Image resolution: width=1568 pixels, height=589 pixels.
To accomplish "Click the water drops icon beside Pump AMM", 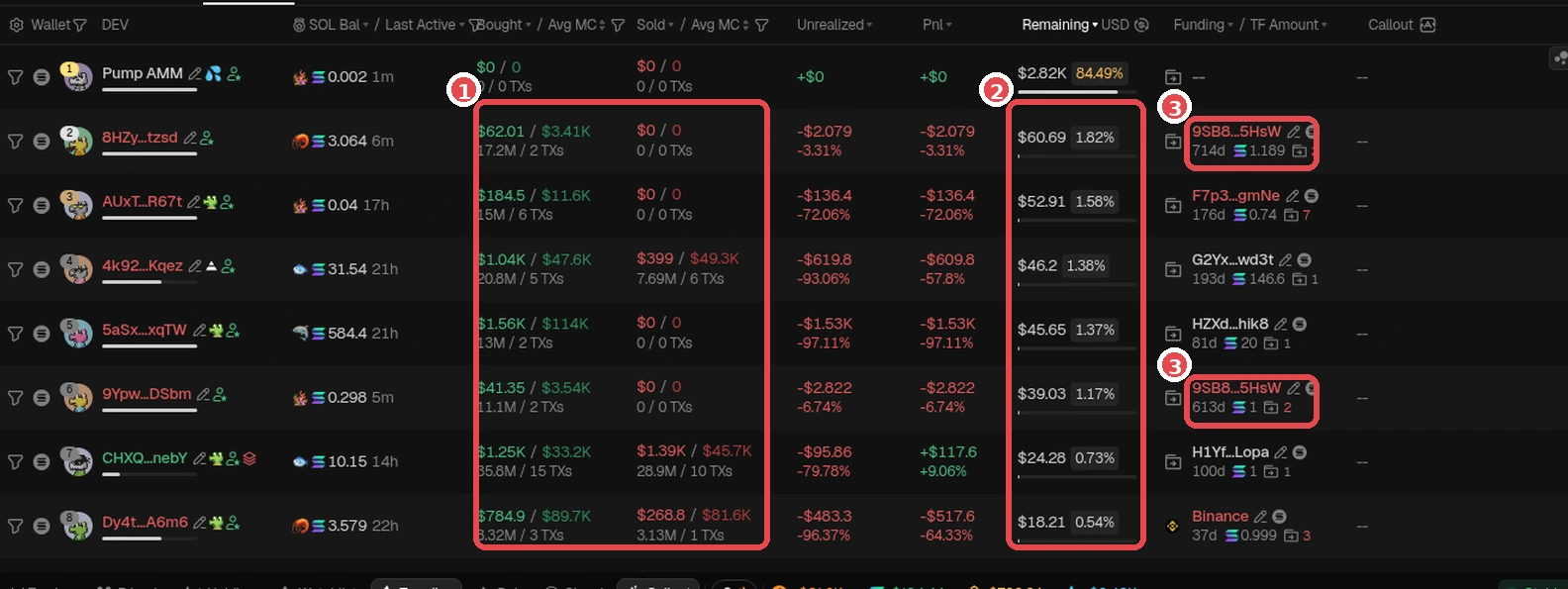I will [x=214, y=73].
